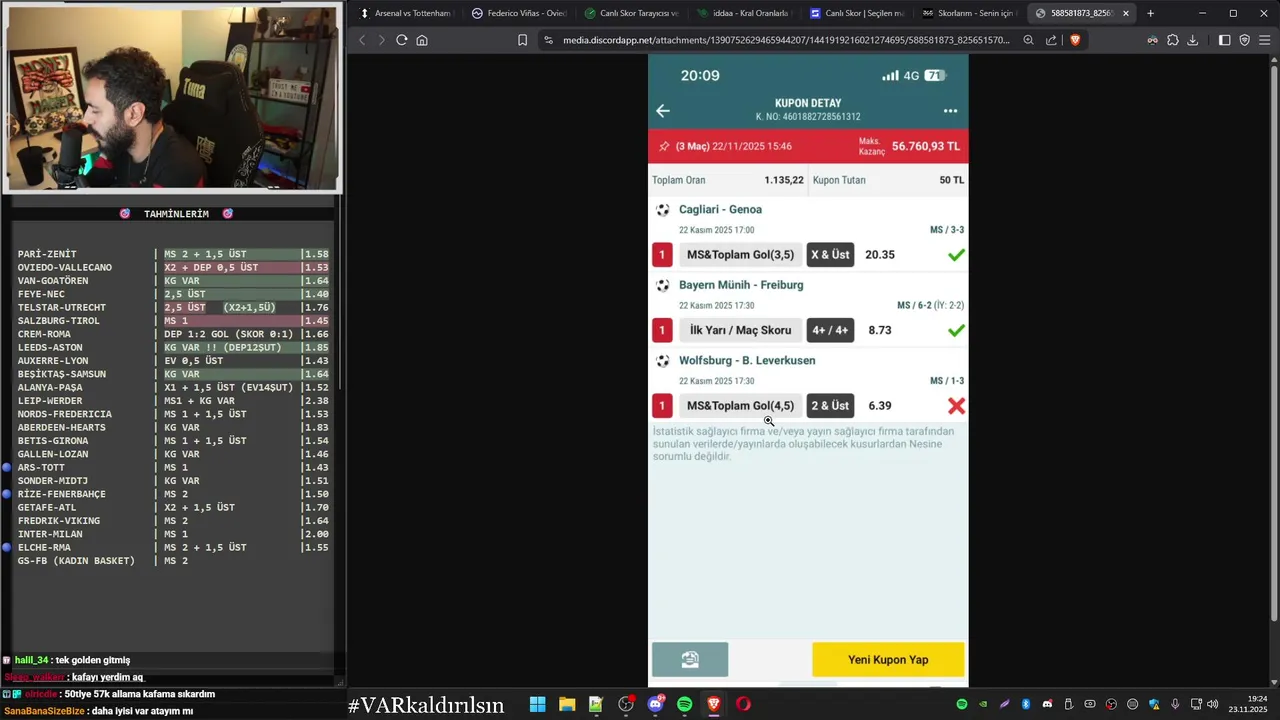The height and width of the screenshot is (720, 1280).
Task: Click the share icon in address bar
Action: coord(1051,40)
